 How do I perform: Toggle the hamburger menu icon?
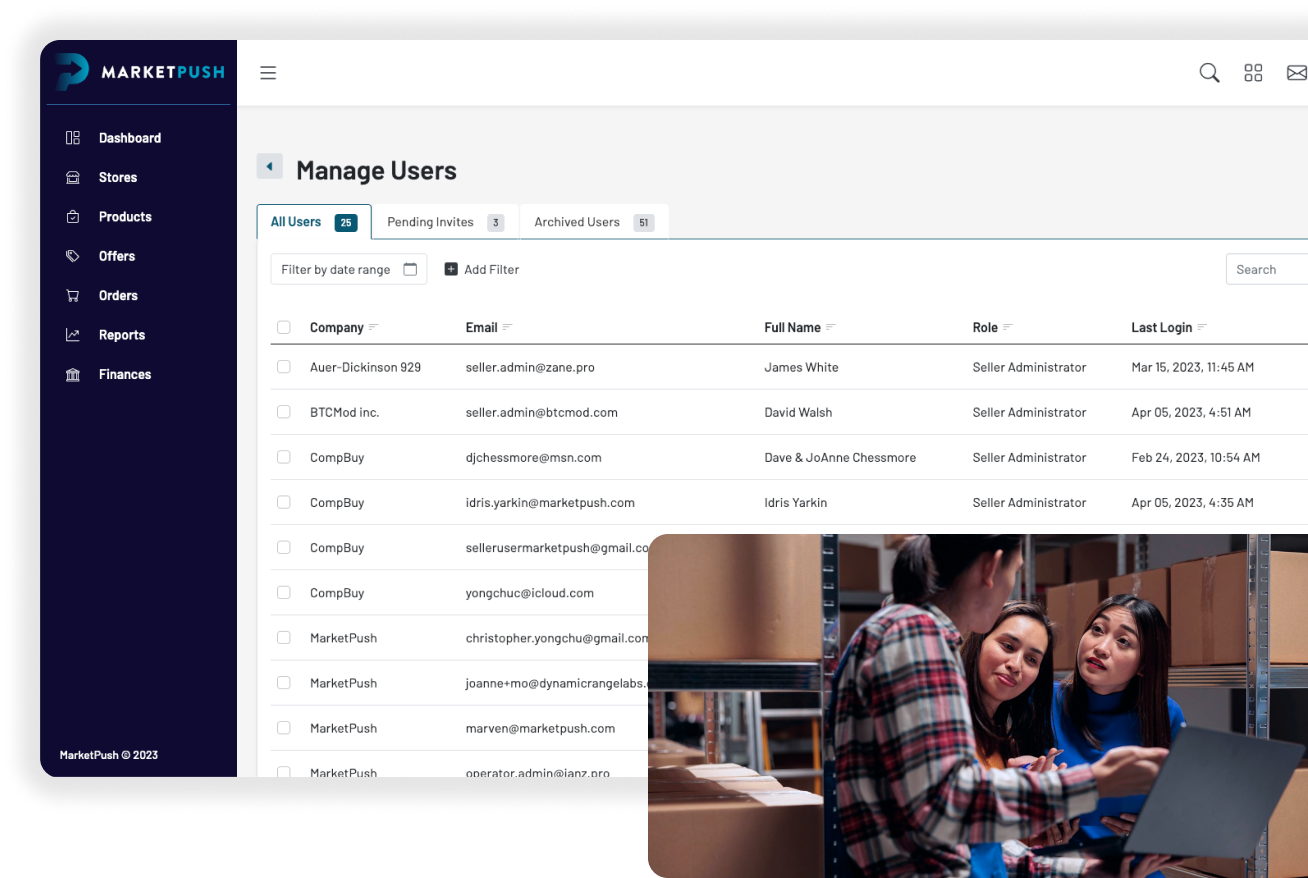pyautogui.click(x=268, y=73)
